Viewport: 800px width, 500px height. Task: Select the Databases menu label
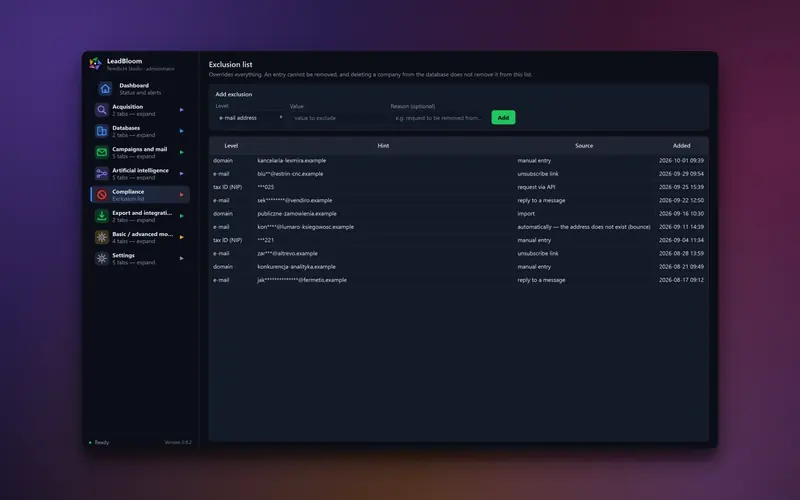coord(126,128)
